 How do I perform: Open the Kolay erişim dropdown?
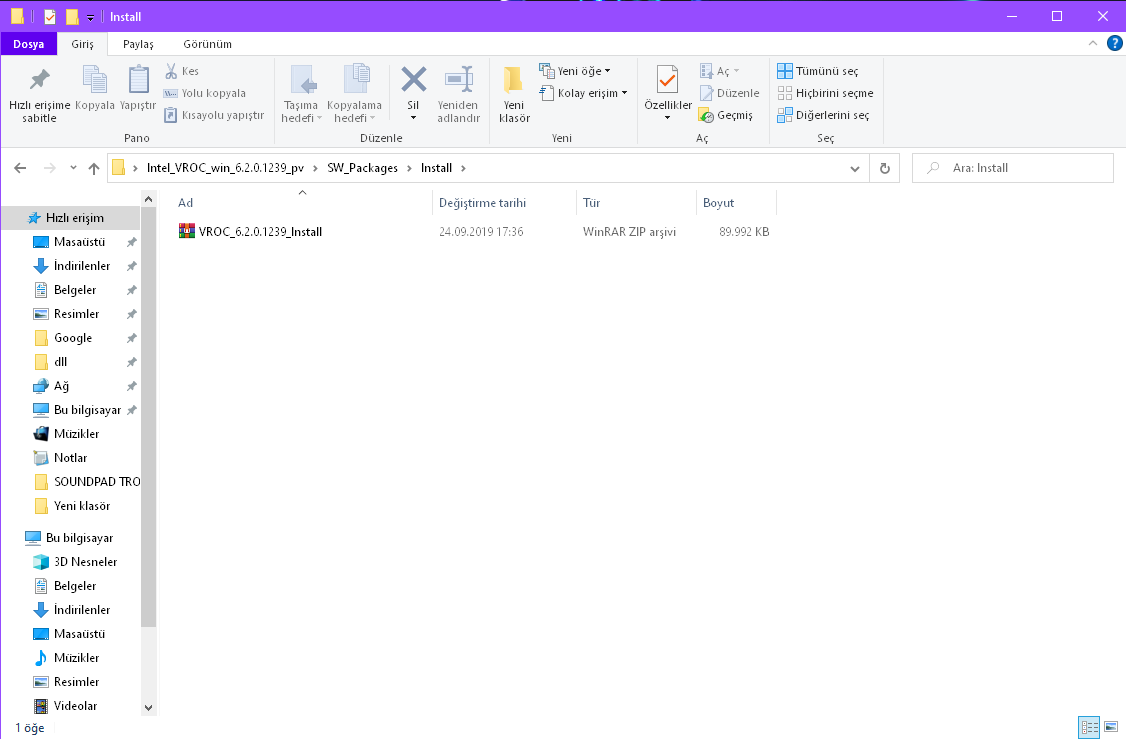[x=583, y=93]
